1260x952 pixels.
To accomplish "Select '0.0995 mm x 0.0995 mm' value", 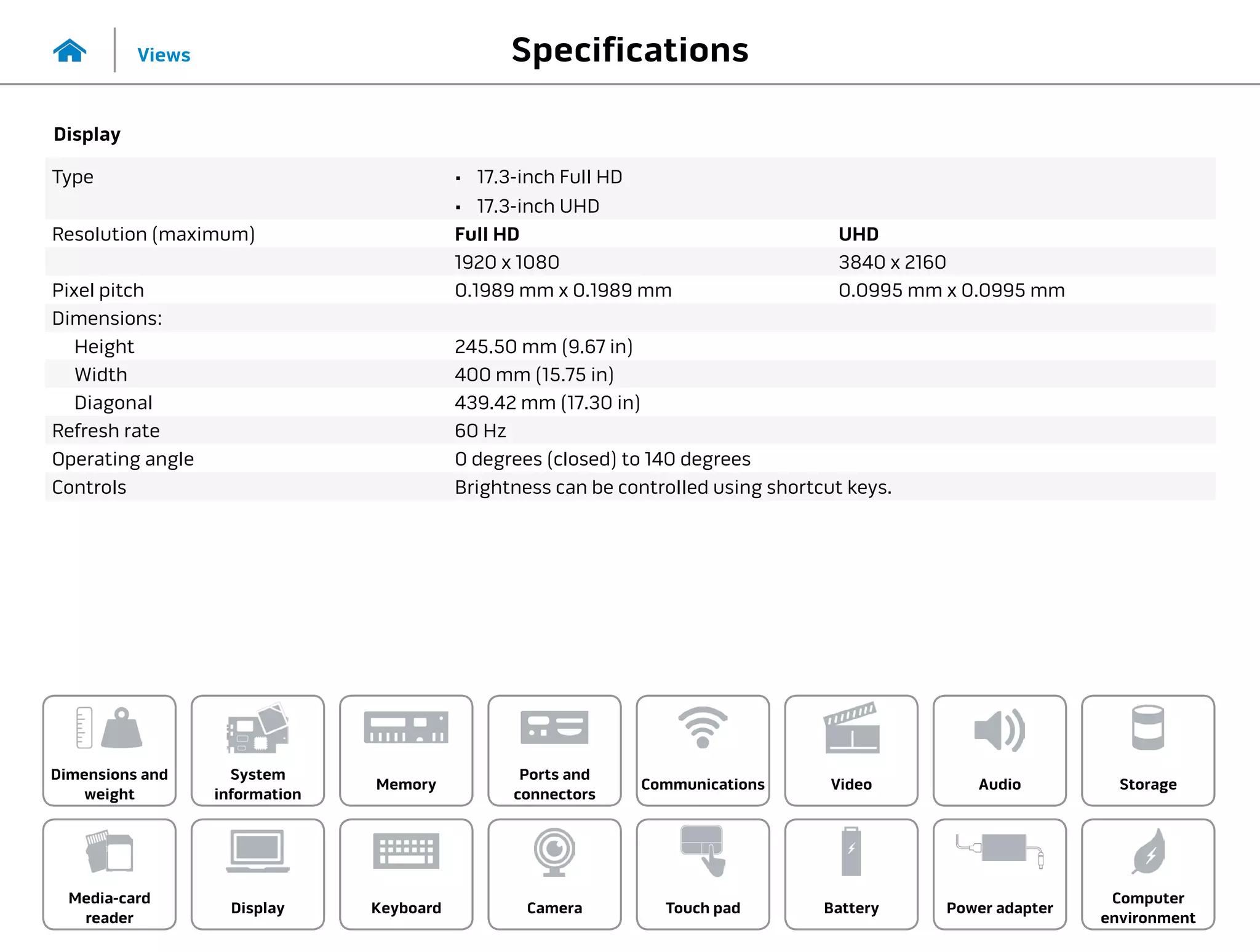I will 951,290.
